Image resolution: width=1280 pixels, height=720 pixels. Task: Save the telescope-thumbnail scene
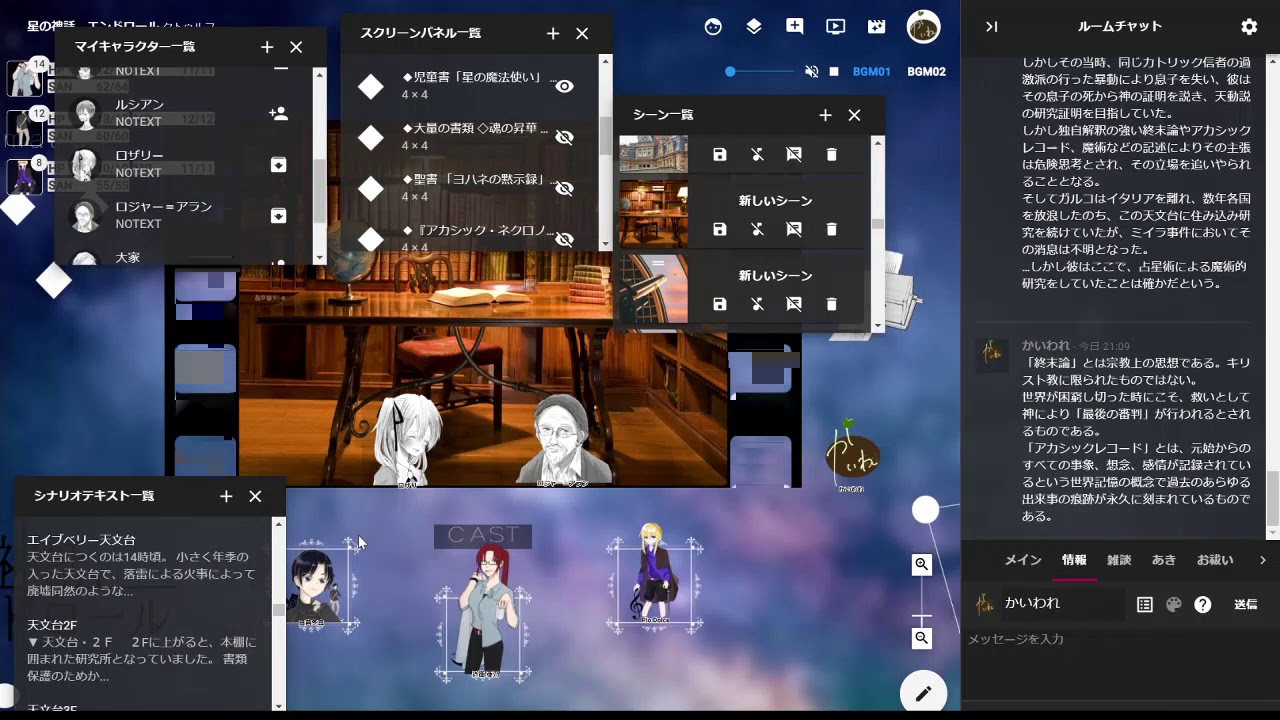(x=720, y=304)
